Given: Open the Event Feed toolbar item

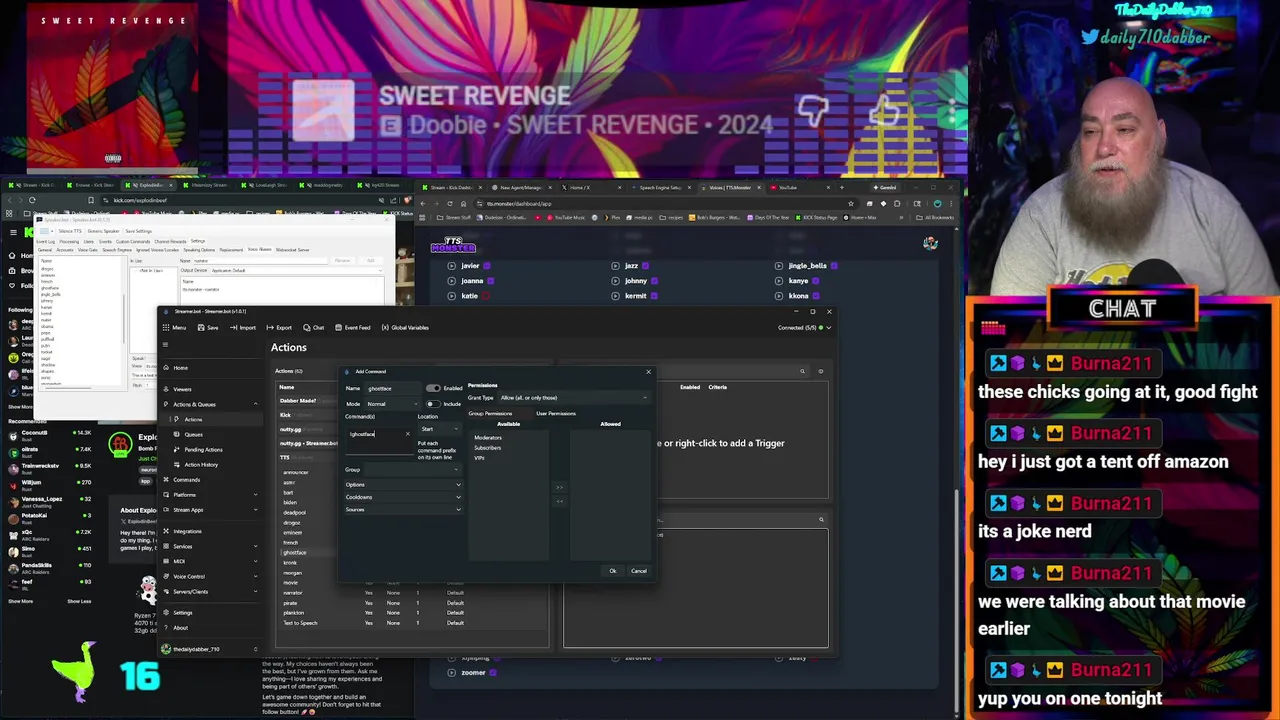Looking at the screenshot, I should [x=352, y=327].
